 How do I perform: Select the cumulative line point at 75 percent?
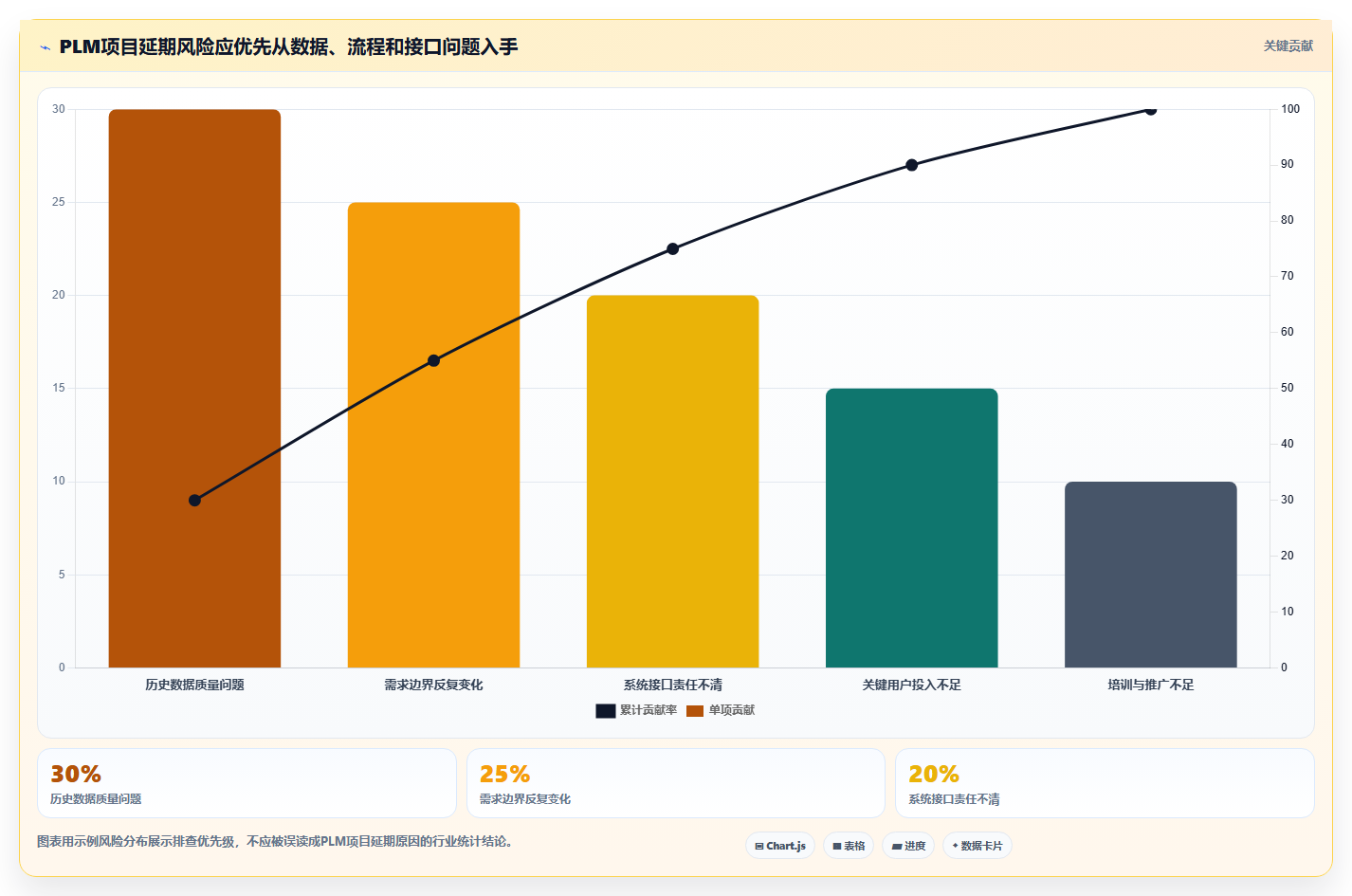673,249
